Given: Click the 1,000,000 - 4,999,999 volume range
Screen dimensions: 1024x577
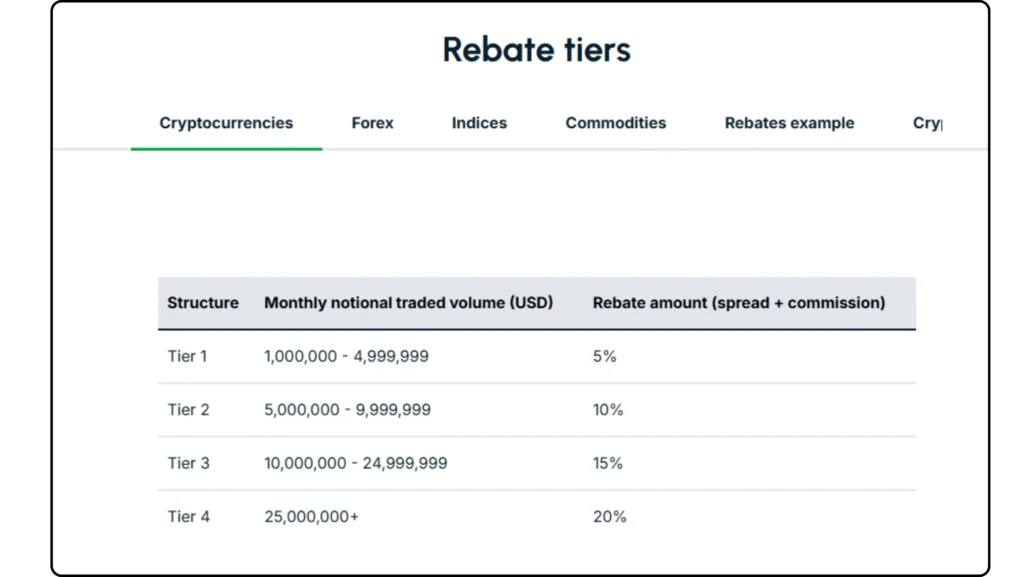Looking at the screenshot, I should (x=346, y=356).
